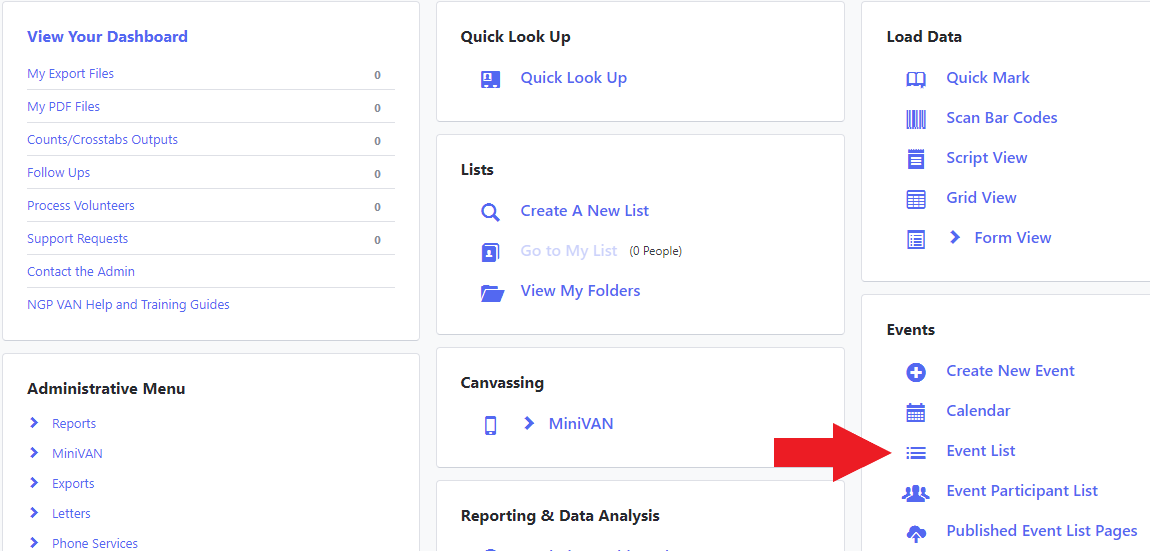Click the people group icon for Event Participant List
Image resolution: width=1150 pixels, height=551 pixels.
(915, 493)
